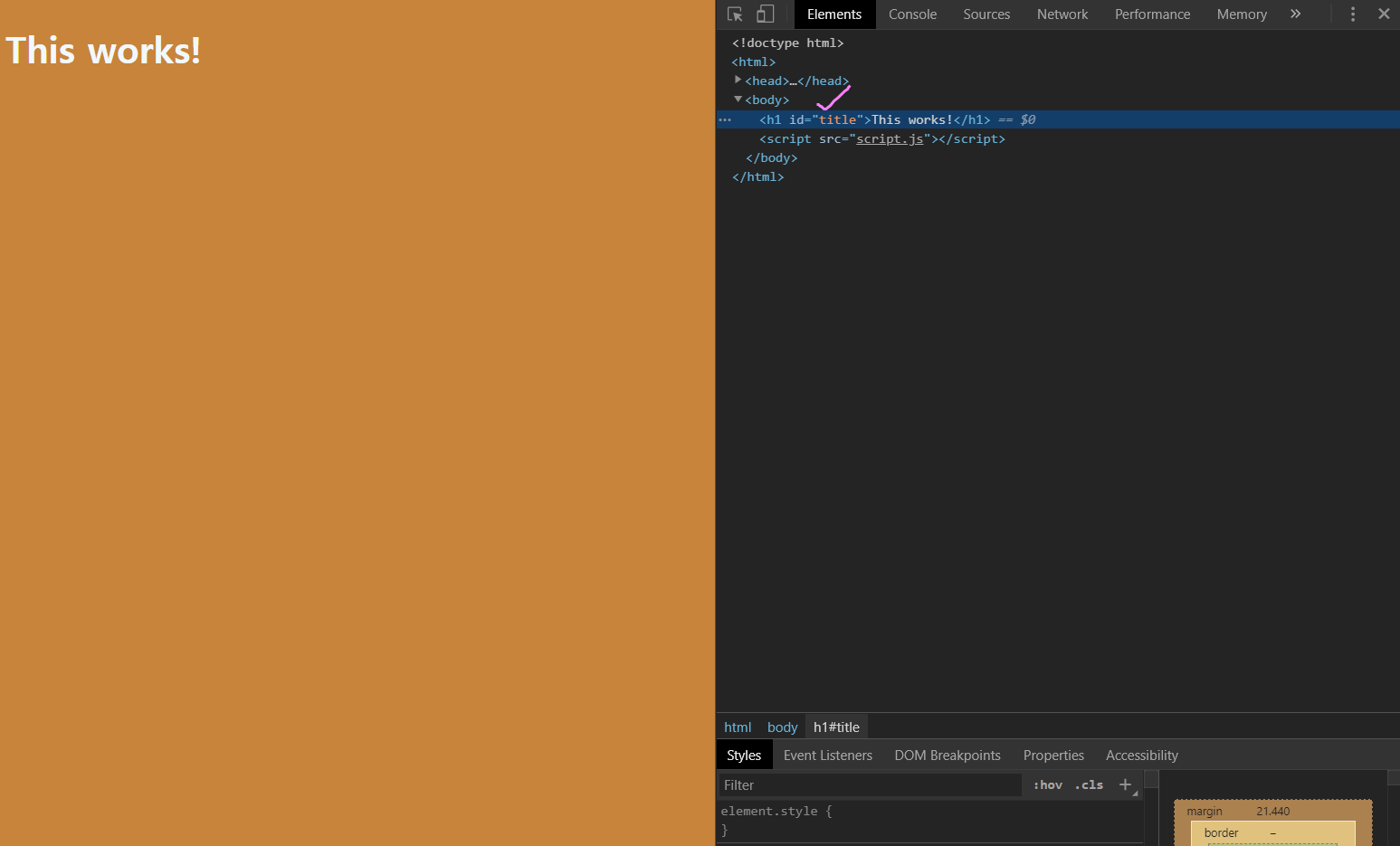Switch to the Elements tab
The height and width of the screenshot is (846, 1400).
834,14
